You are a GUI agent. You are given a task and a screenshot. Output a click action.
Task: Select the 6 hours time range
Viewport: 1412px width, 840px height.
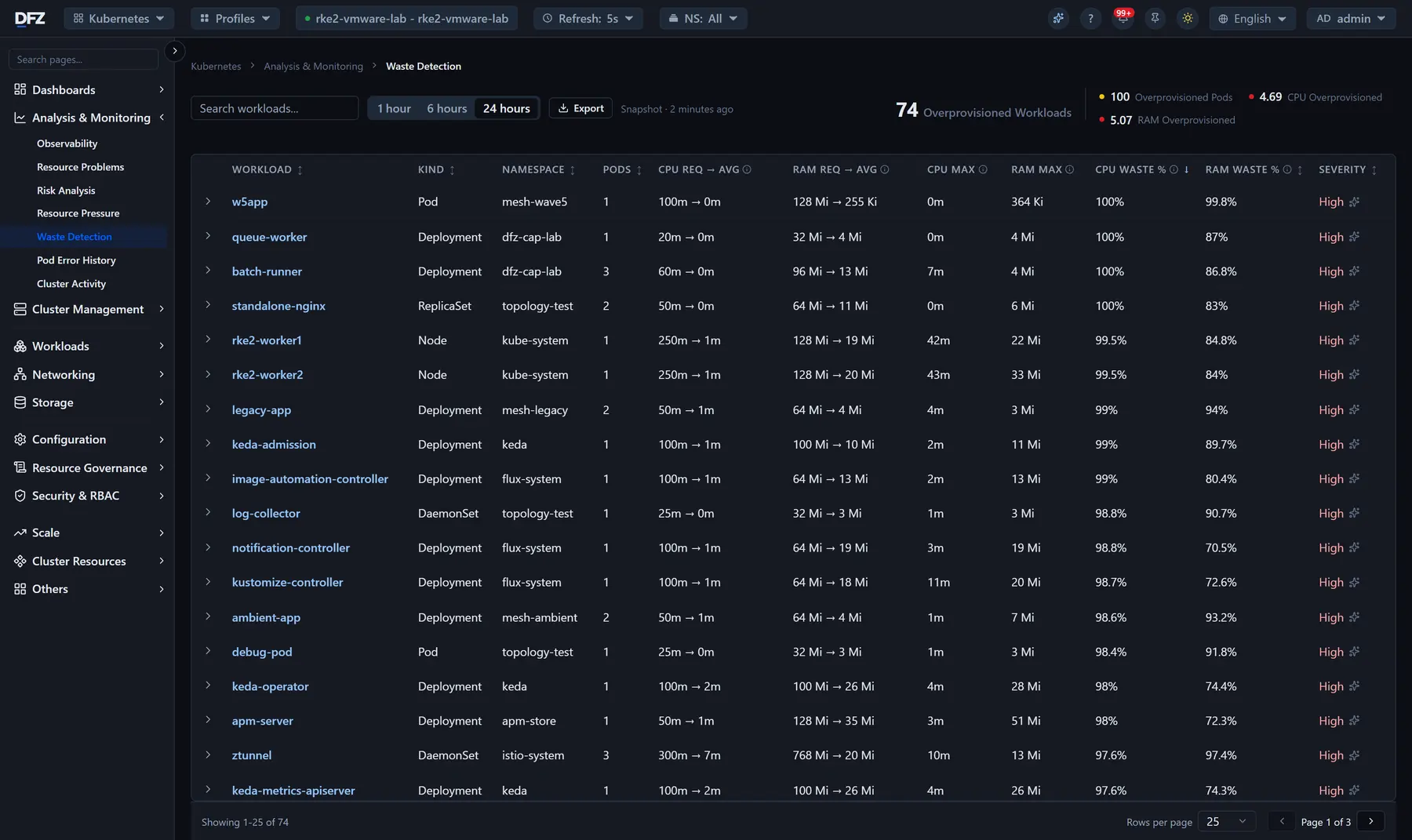pyautogui.click(x=446, y=108)
